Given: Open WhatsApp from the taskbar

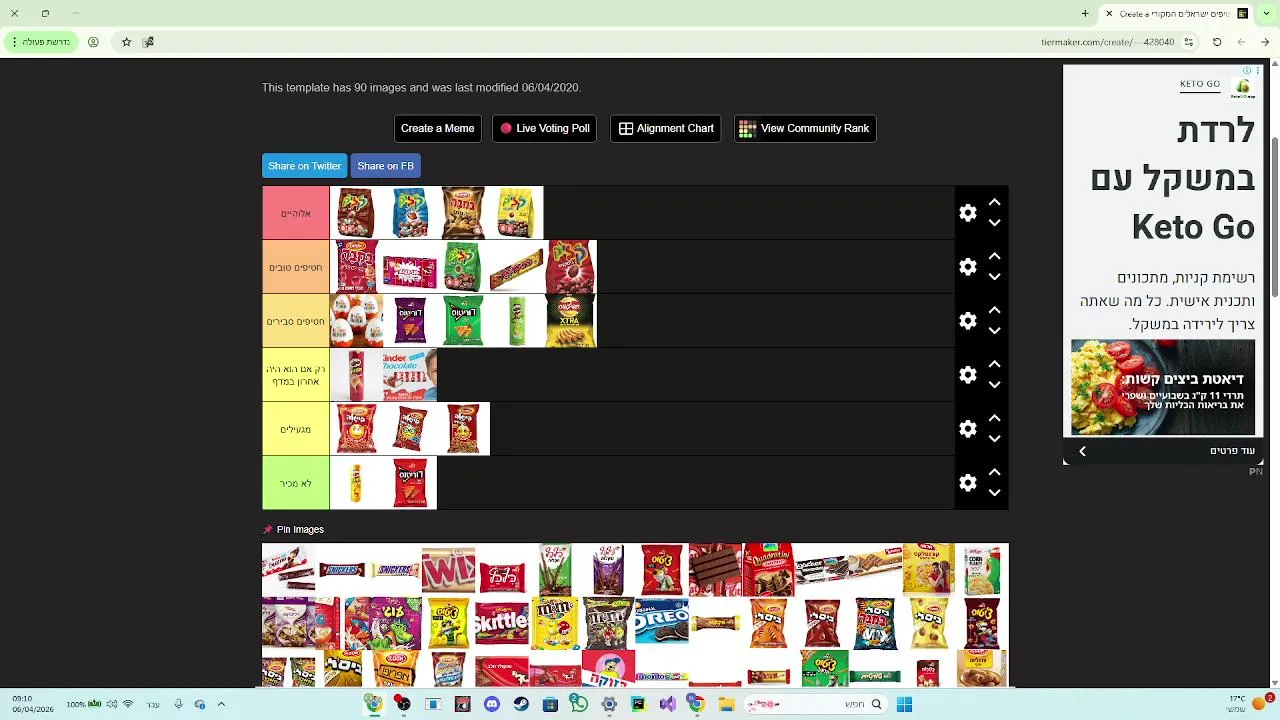Looking at the screenshot, I should click(x=579, y=704).
